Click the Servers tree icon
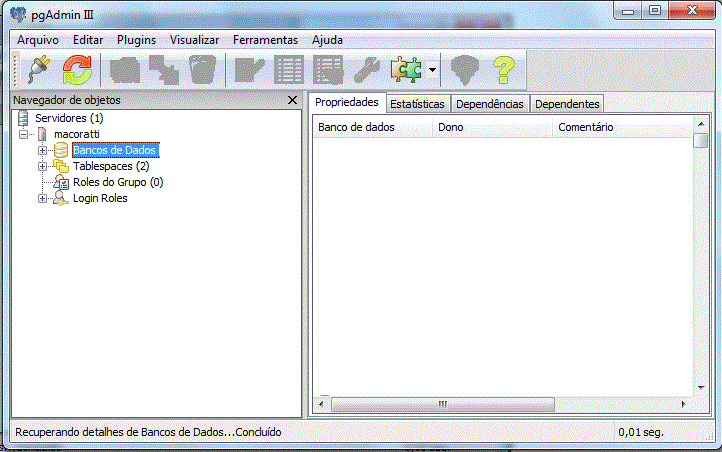This screenshot has height=452, width=722. [23, 118]
